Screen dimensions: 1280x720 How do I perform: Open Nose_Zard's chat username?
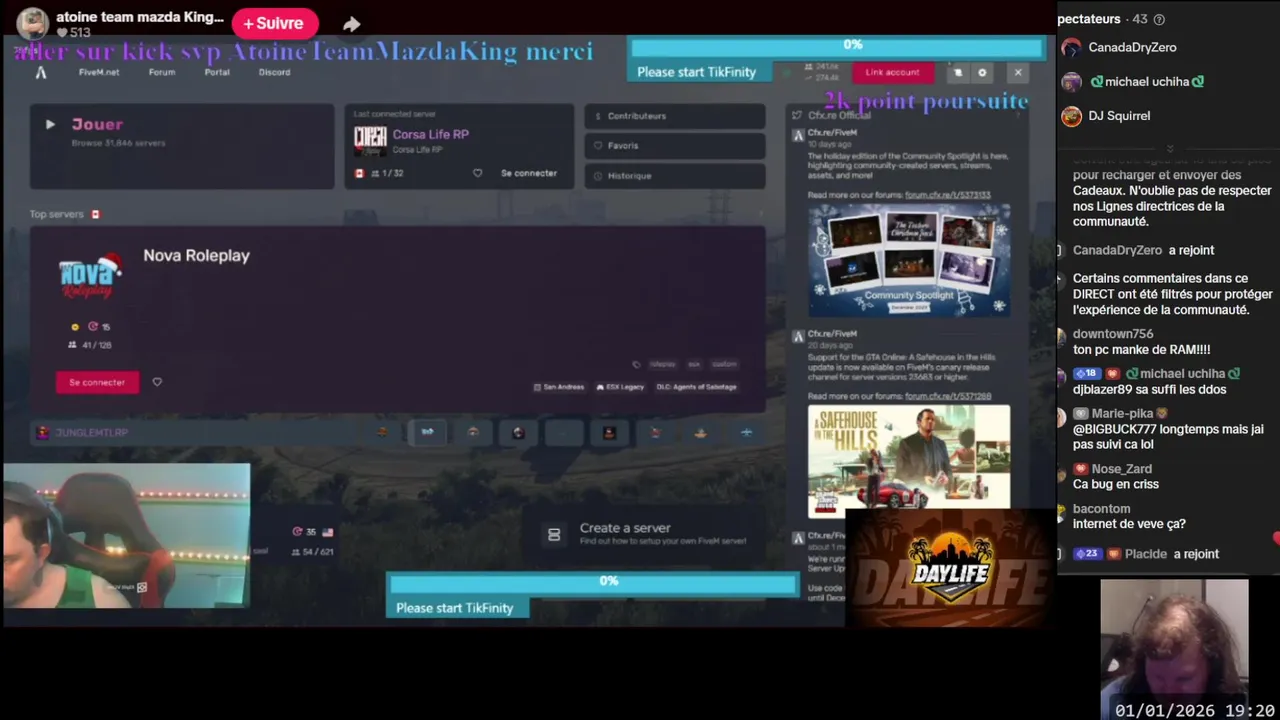1122,469
